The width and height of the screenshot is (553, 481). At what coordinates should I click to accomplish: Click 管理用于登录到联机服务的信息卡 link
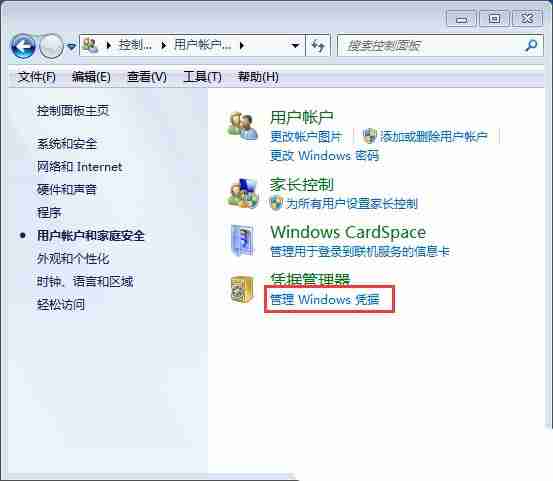(x=360, y=251)
